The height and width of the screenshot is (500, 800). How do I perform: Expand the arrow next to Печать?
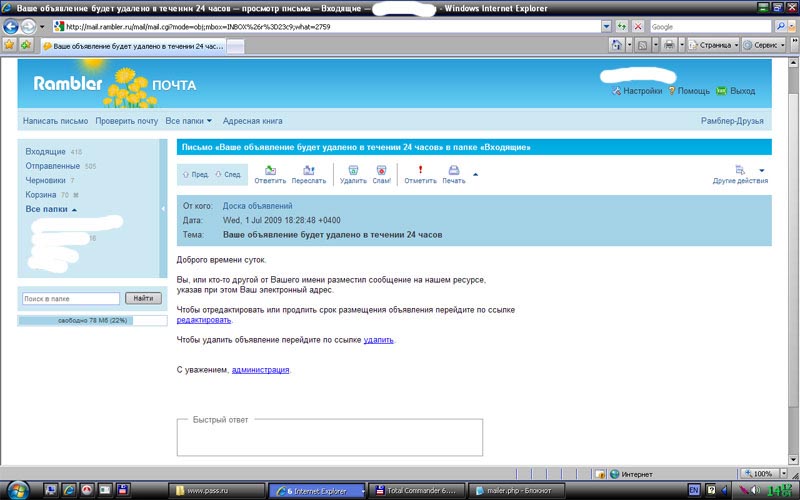coord(475,174)
